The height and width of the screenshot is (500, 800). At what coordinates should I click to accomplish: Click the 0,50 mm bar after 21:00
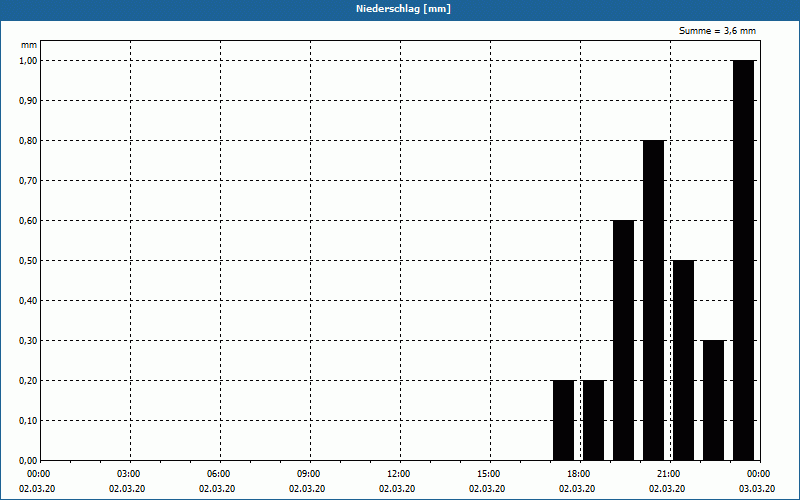(684, 360)
